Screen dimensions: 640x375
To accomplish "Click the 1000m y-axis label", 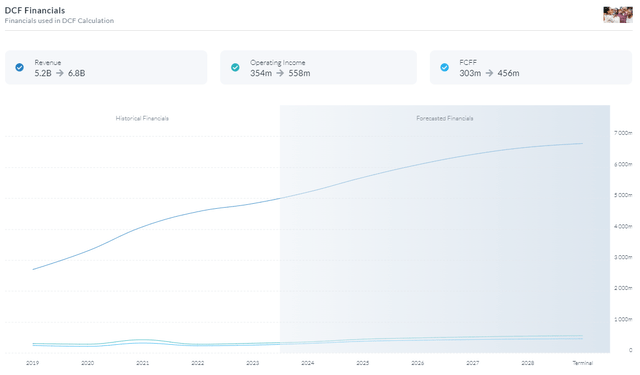I will point(623,319).
